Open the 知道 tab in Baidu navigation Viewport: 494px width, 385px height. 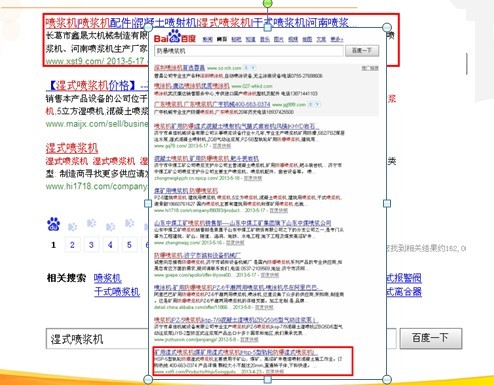[x=250, y=39]
